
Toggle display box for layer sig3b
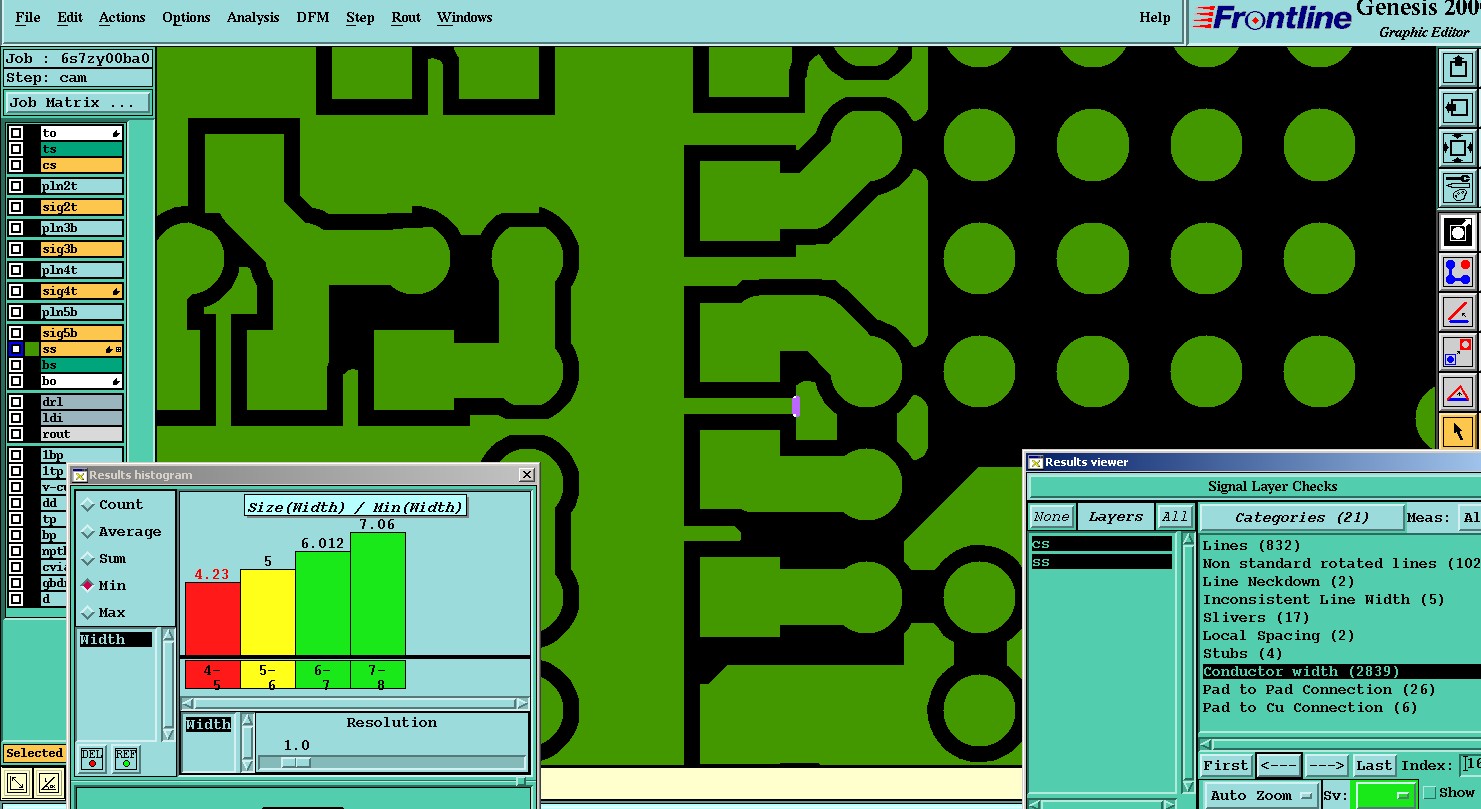click(16, 249)
